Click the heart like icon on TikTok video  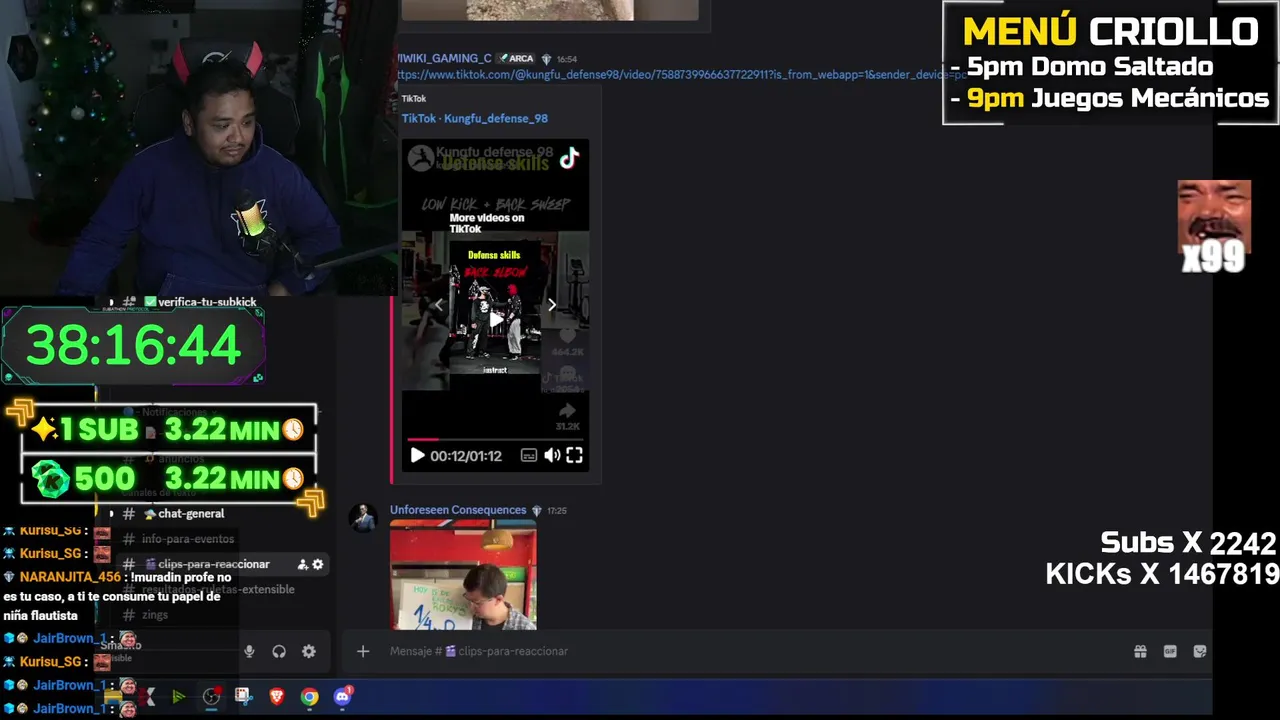pos(567,337)
